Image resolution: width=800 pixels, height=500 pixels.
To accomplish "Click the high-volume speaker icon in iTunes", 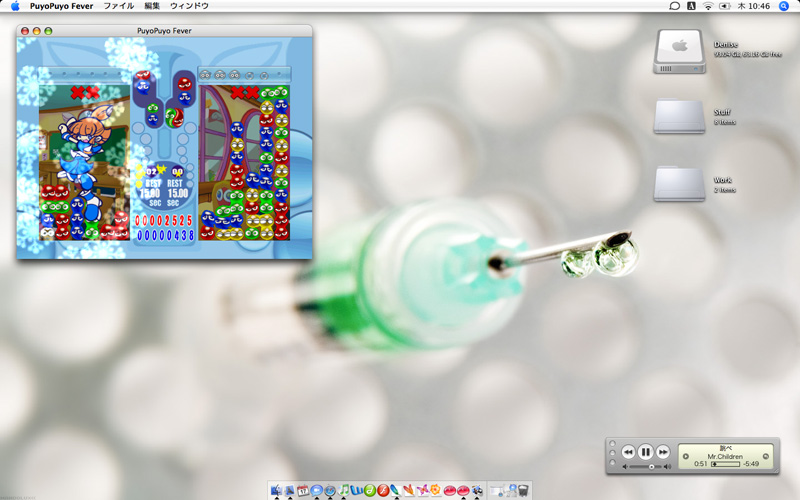I will pos(667,467).
